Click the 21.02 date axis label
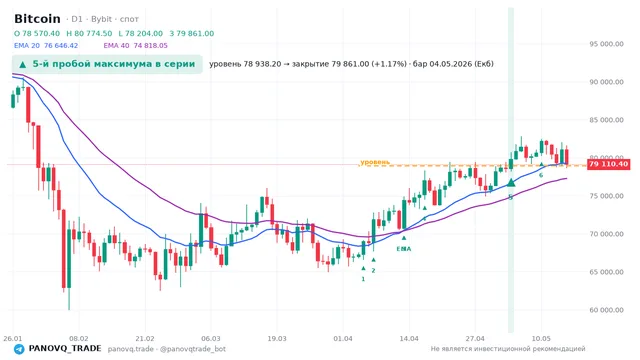Image resolution: width=640 pixels, height=360 pixels. click(x=145, y=338)
